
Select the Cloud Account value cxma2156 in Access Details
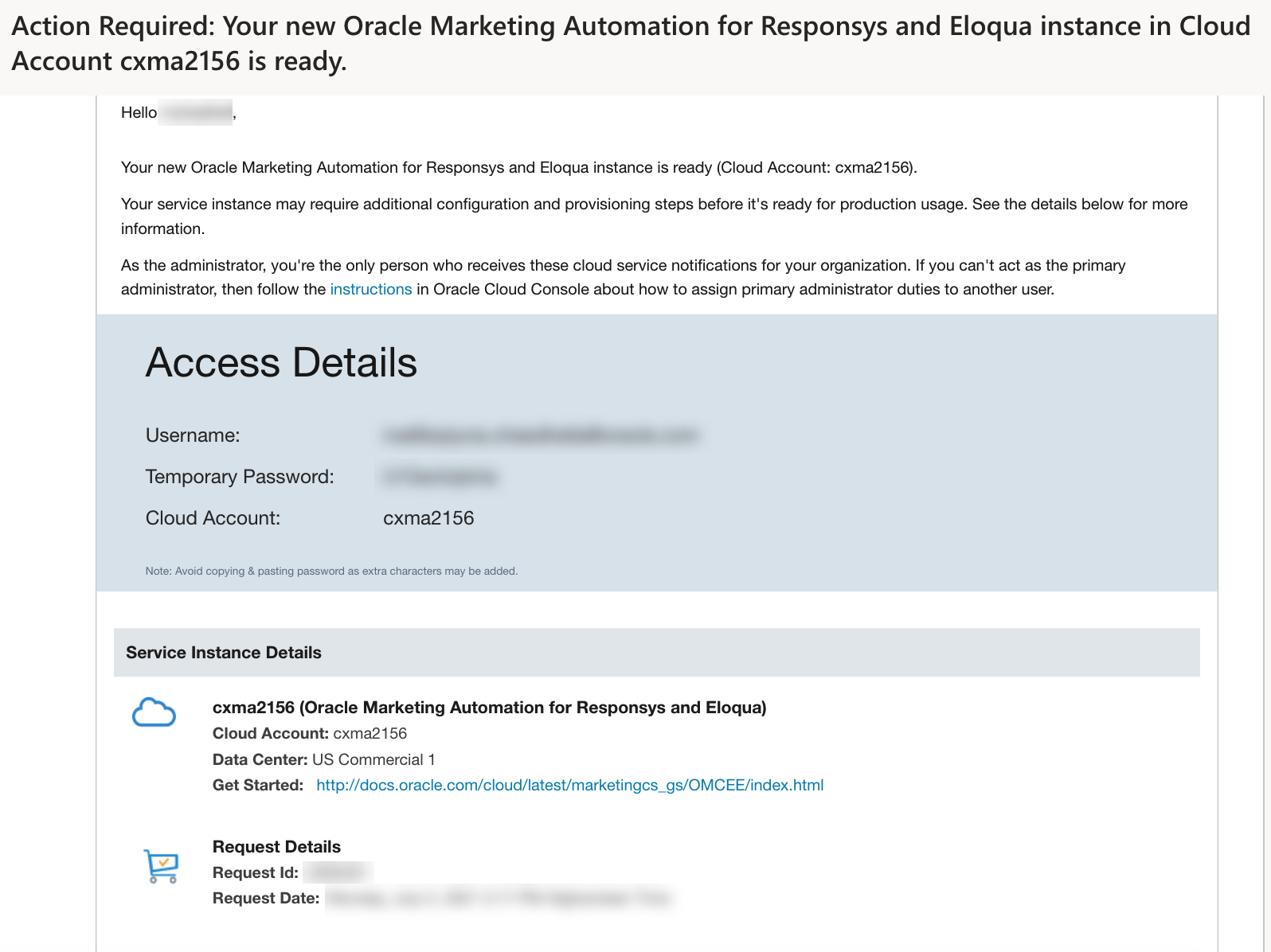tap(428, 518)
